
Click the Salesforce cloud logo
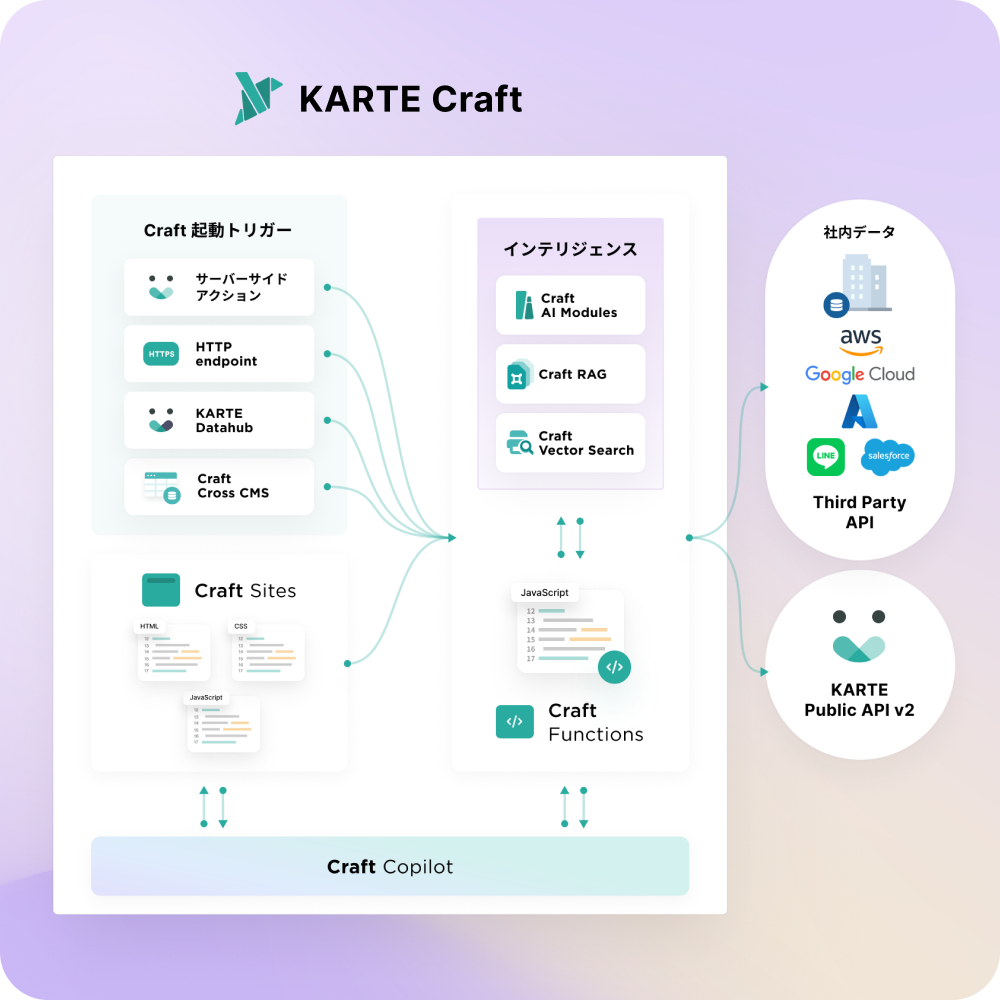887,456
